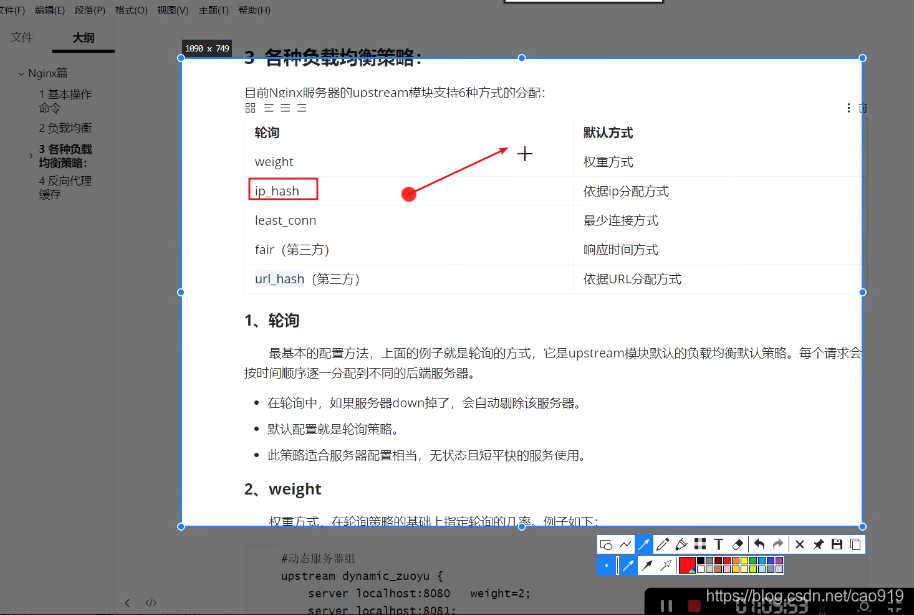Toggle source code mode with the </> icon
Viewport: 914px width, 615px height.
click(x=151, y=602)
